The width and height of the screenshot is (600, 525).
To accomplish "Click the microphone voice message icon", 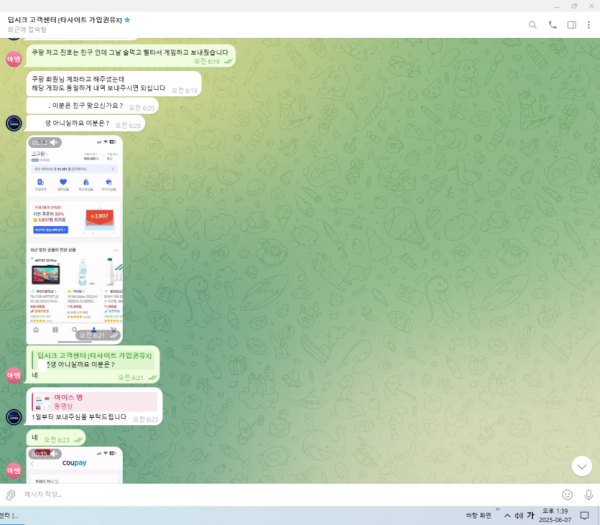I will pos(589,495).
